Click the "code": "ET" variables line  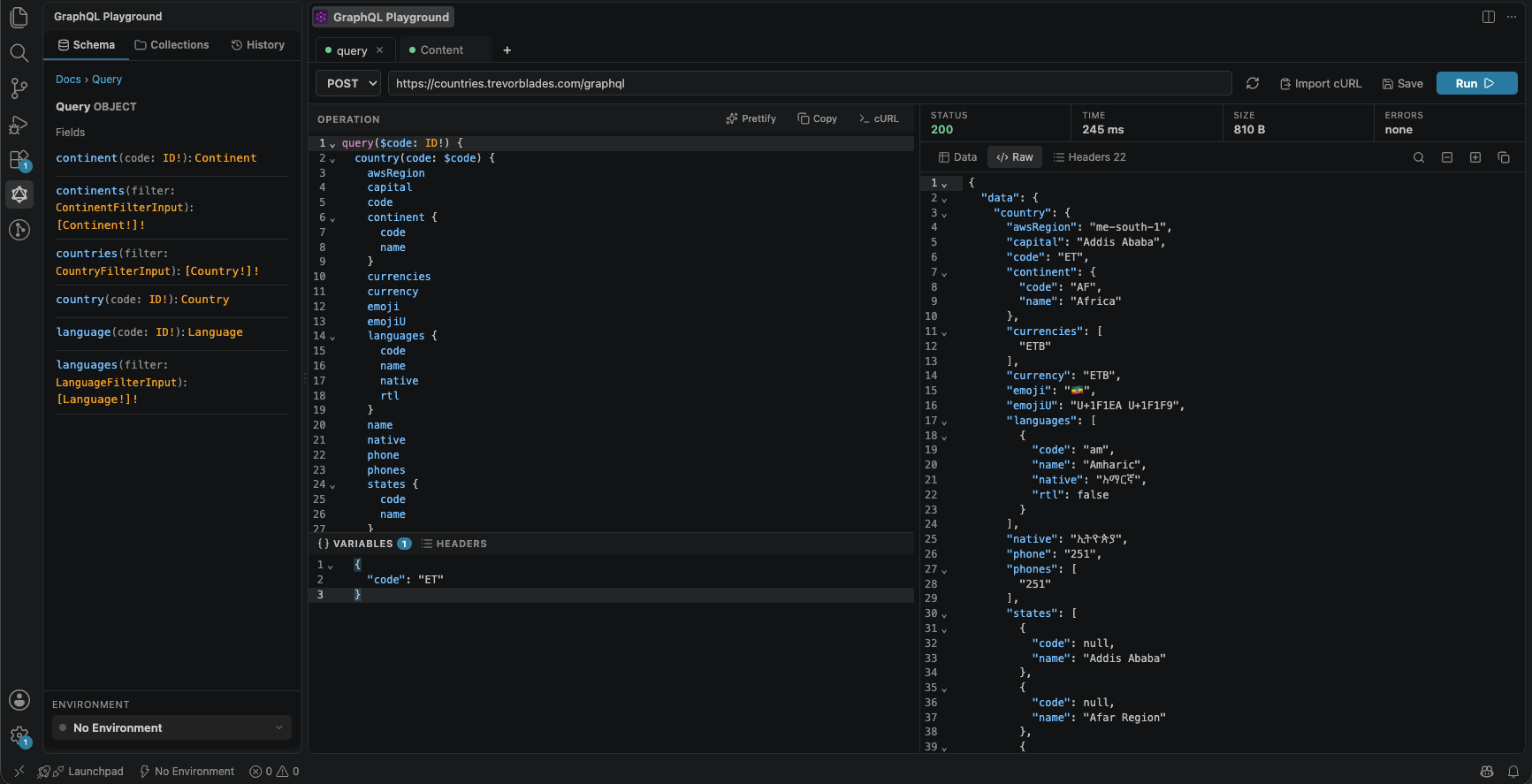405,580
